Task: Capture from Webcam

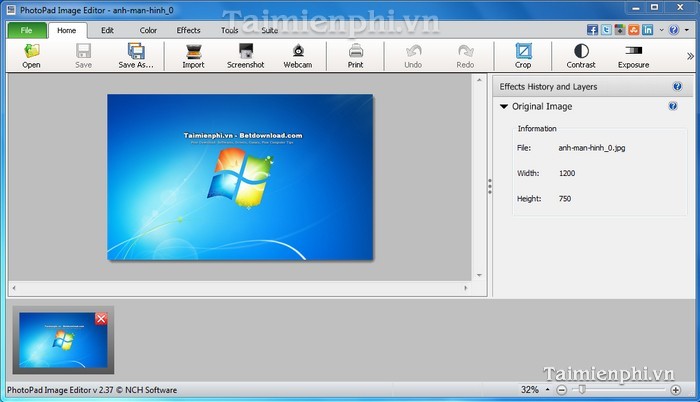Action: 298,56
